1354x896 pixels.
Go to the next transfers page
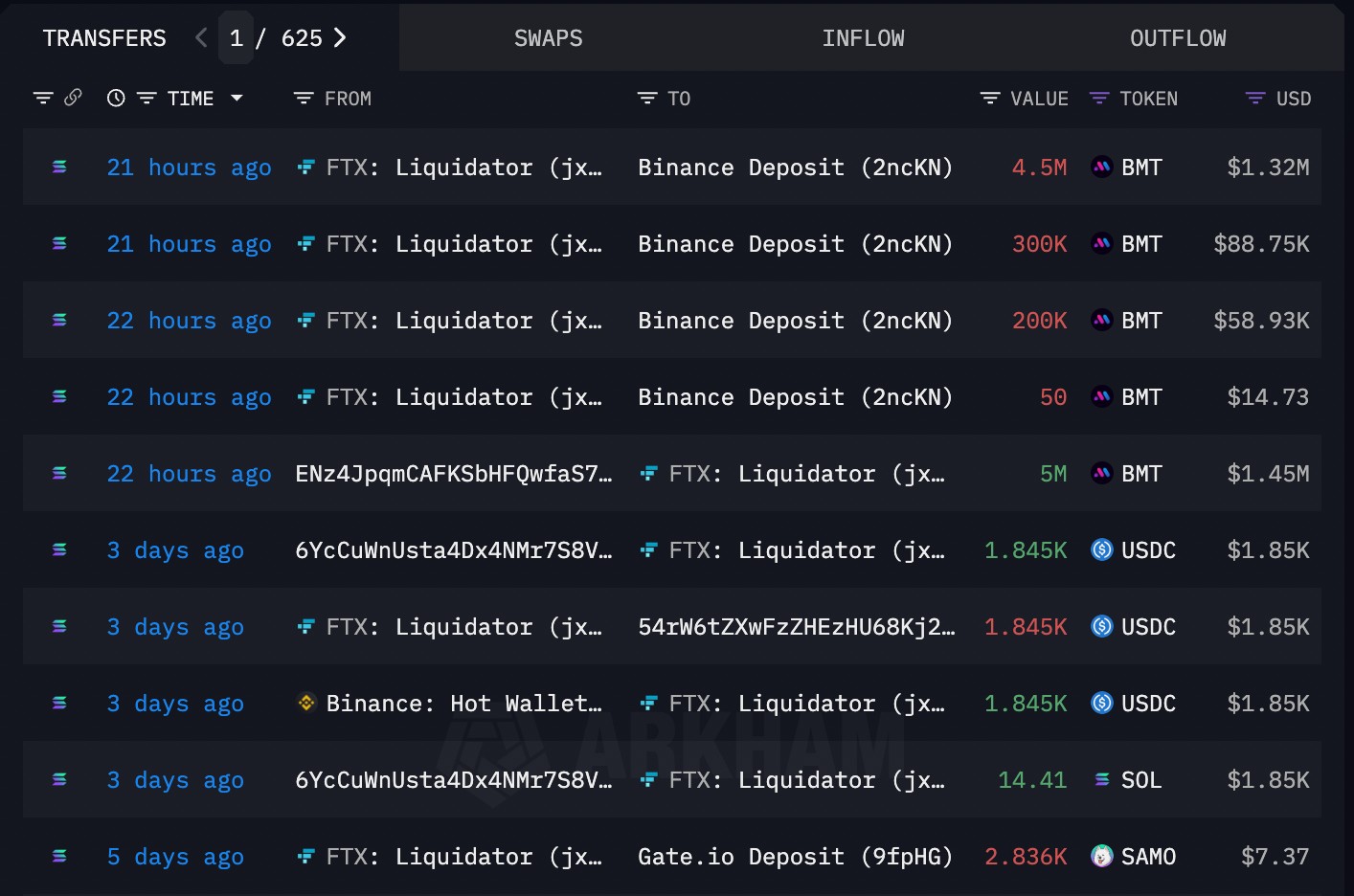[x=340, y=38]
